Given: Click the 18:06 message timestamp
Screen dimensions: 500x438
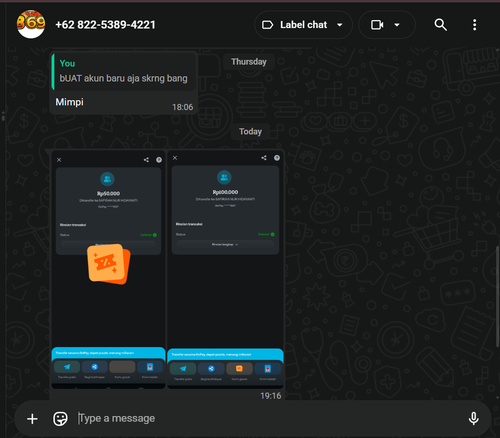Looking at the screenshot, I should pos(182,107).
